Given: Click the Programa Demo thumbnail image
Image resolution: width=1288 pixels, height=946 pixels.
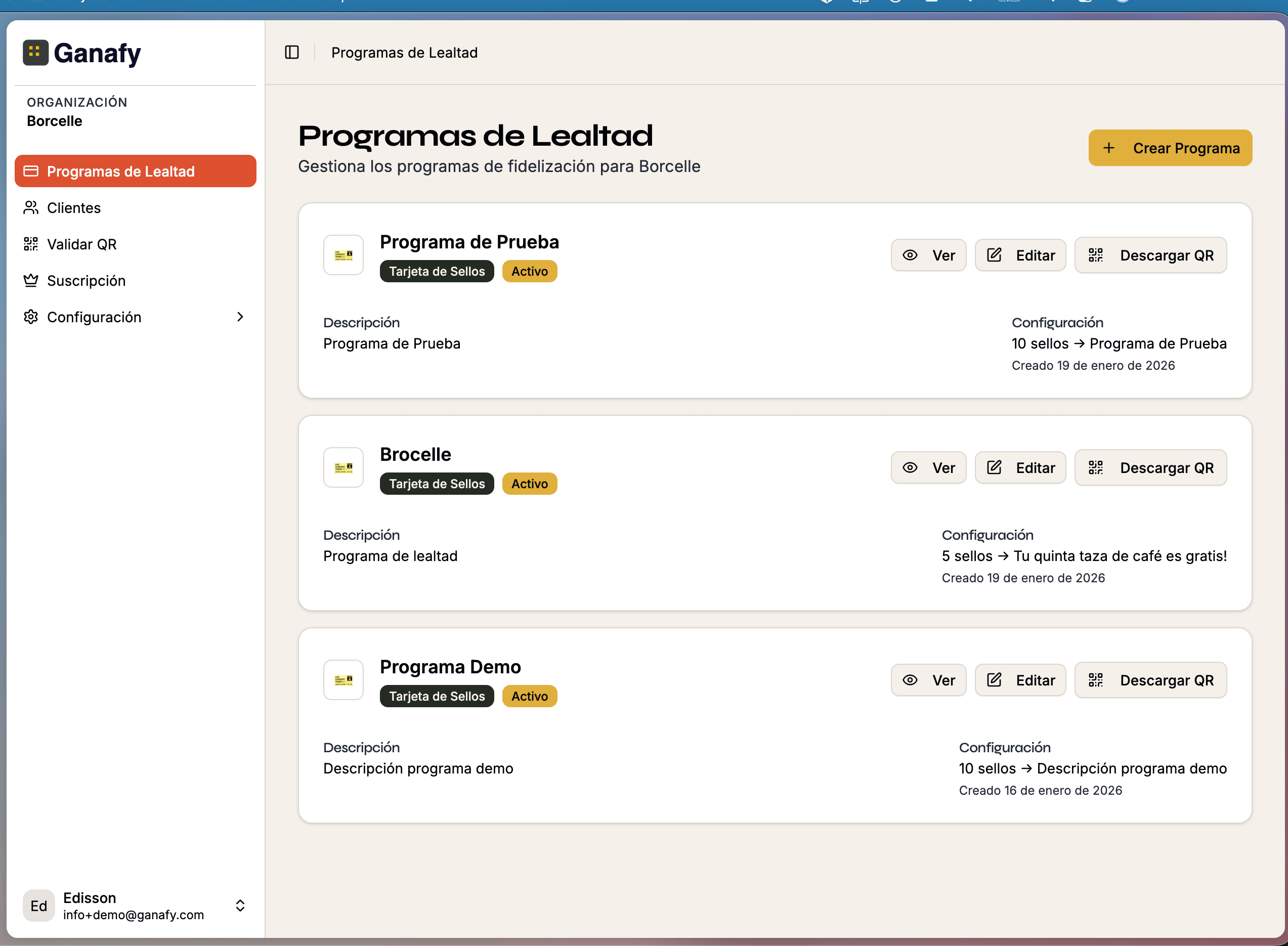Looking at the screenshot, I should (x=343, y=680).
